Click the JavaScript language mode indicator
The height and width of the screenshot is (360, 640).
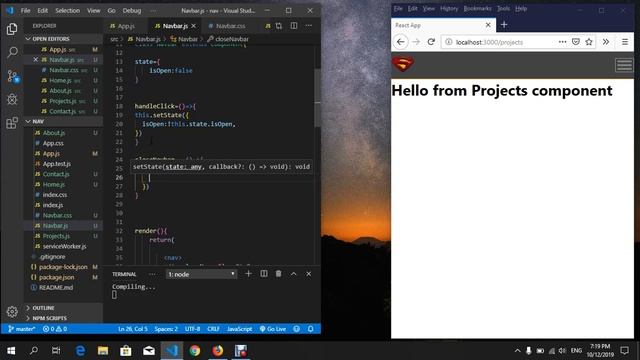(239, 329)
